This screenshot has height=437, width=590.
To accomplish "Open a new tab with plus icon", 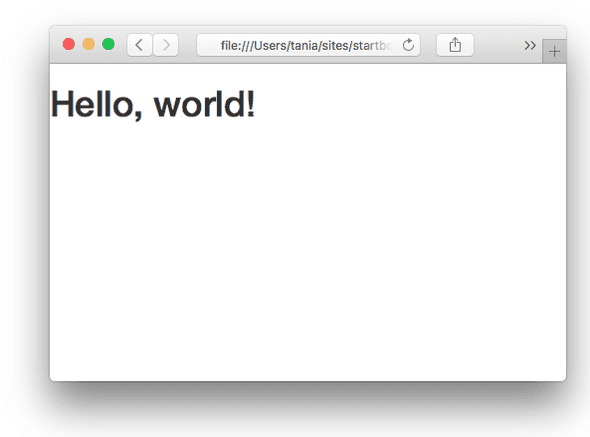I will (x=554, y=52).
